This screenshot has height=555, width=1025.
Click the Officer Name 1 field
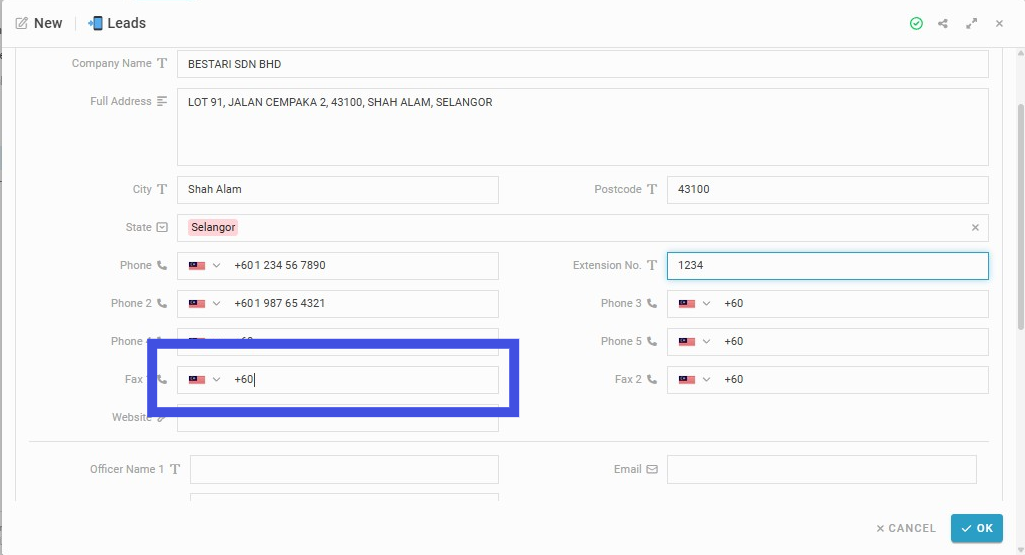click(x=344, y=469)
